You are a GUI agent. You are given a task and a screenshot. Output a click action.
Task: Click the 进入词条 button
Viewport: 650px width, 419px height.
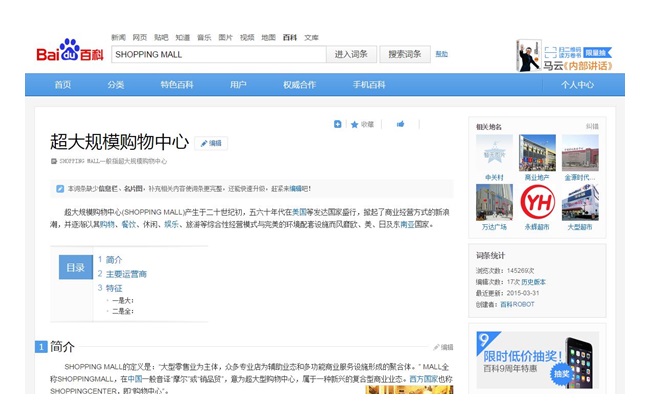coord(351,54)
